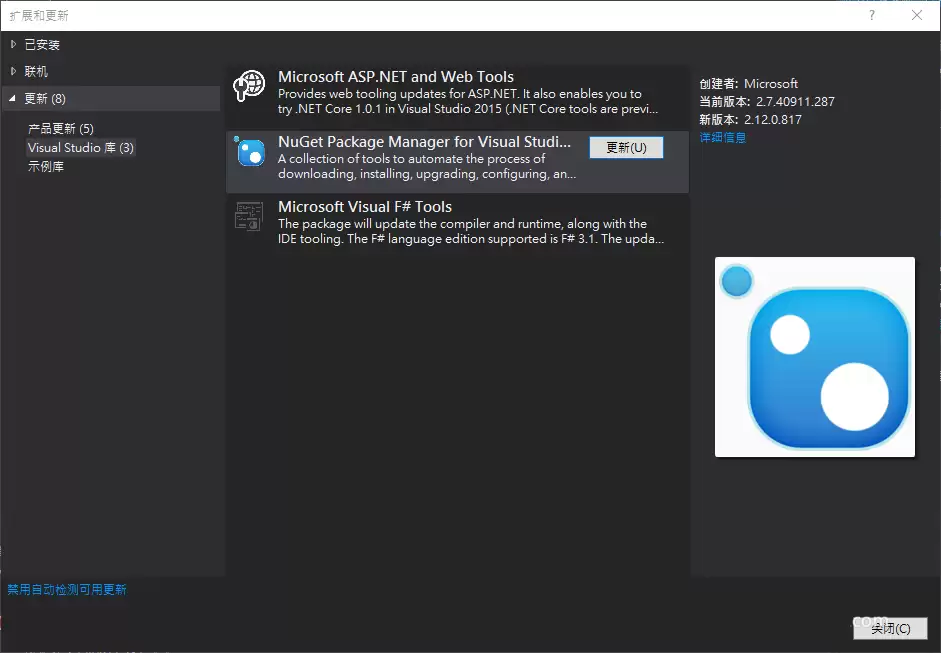This screenshot has width=941, height=653.
Task: Click the ASP.NET and Web Tools globe icon
Action: 248,84
